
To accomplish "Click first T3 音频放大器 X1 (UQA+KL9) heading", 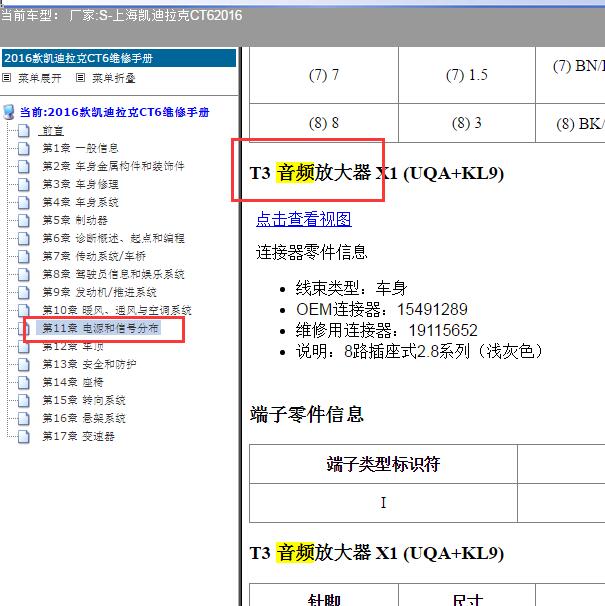I will click(377, 173).
